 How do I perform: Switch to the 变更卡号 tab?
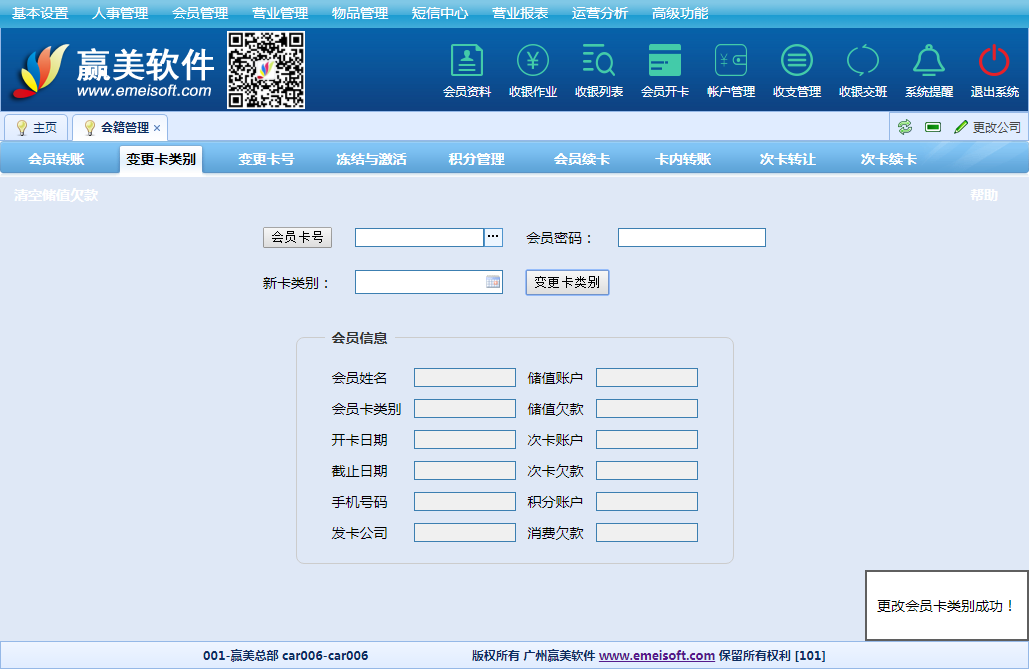click(x=266, y=159)
